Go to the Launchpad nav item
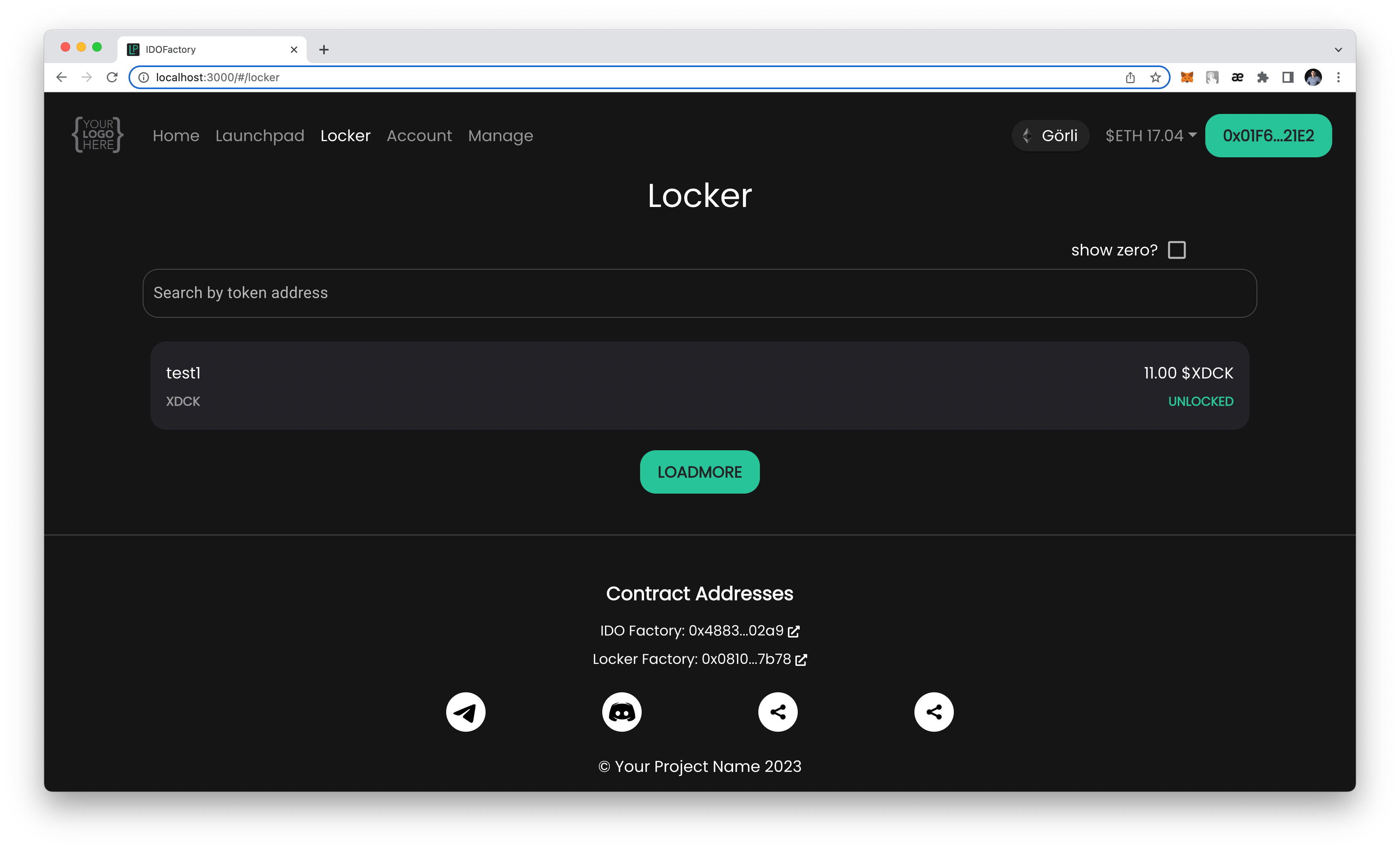 (x=260, y=135)
